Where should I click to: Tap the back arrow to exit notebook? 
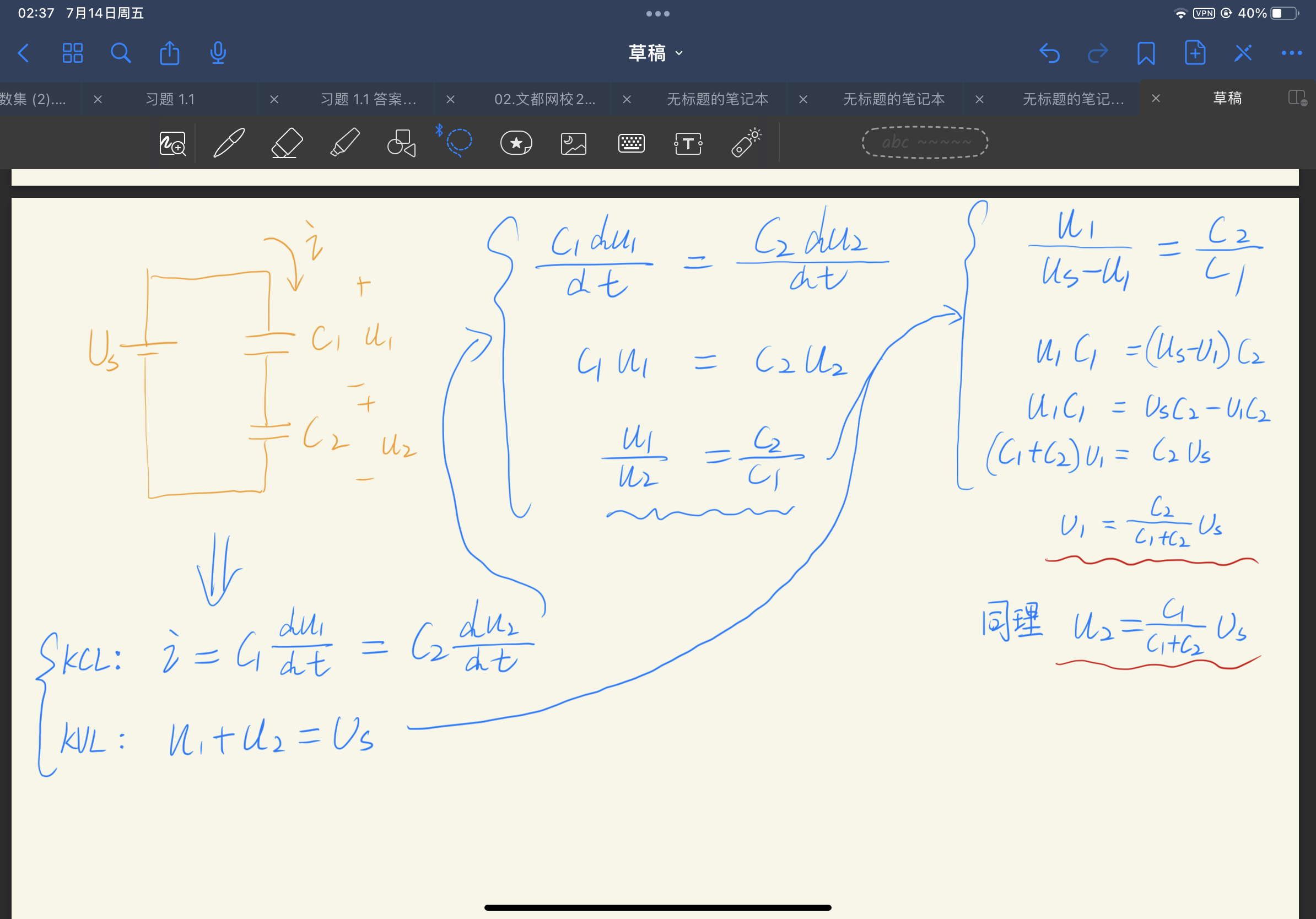point(24,53)
